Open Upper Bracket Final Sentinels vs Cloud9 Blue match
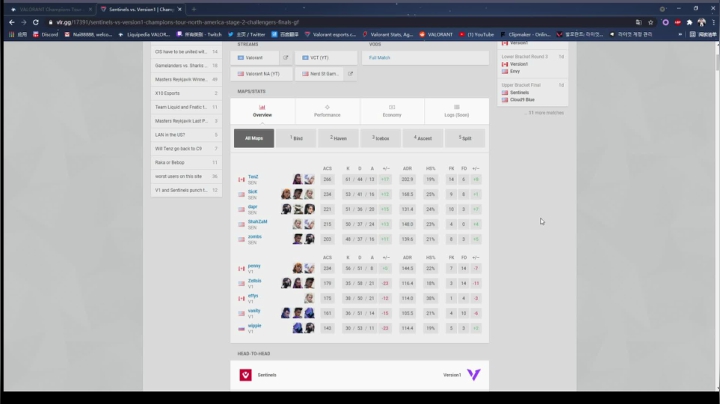Screen dimensions: 720x404 tap(533, 92)
